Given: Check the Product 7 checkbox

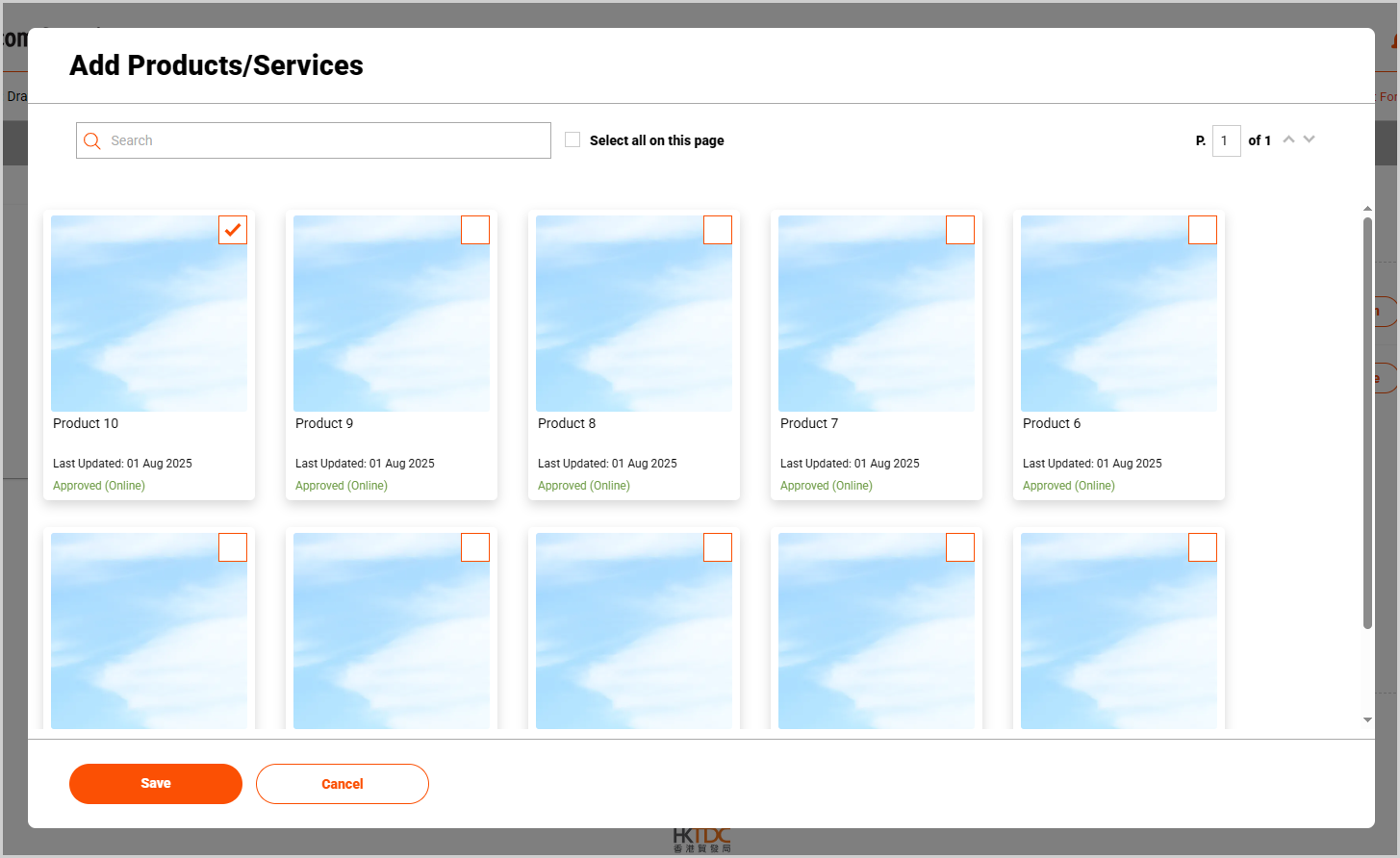Looking at the screenshot, I should pyautogui.click(x=960, y=230).
